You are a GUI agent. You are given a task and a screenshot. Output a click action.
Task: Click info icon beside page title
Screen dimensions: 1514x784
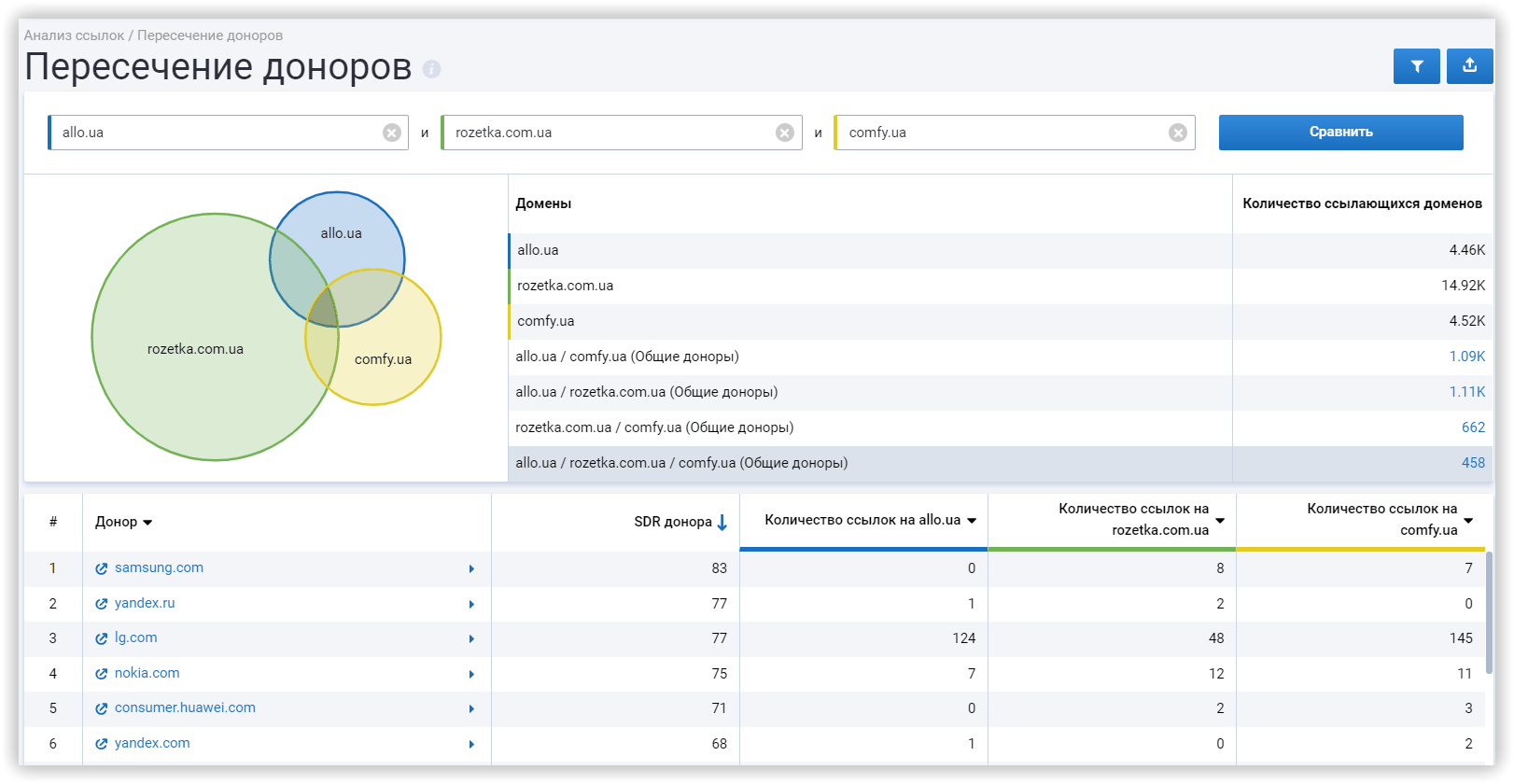click(x=431, y=69)
